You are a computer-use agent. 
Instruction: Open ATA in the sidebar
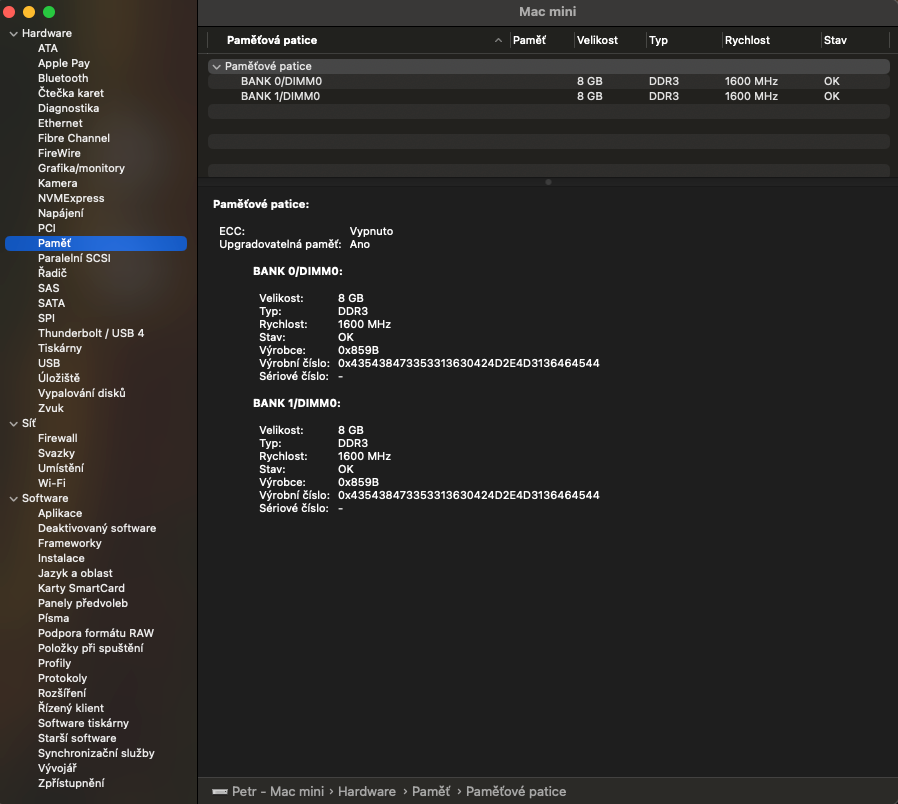coord(48,48)
